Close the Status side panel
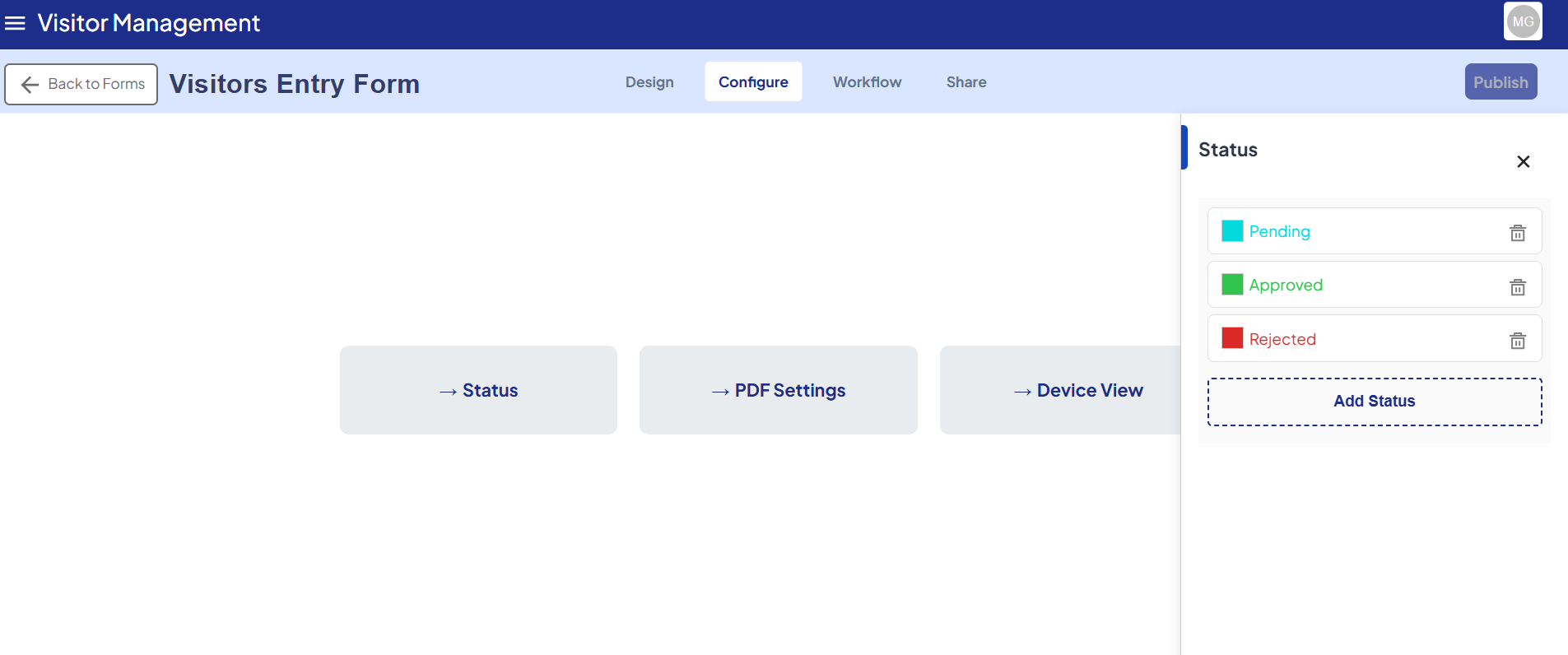The image size is (1568, 655). pyautogui.click(x=1523, y=161)
